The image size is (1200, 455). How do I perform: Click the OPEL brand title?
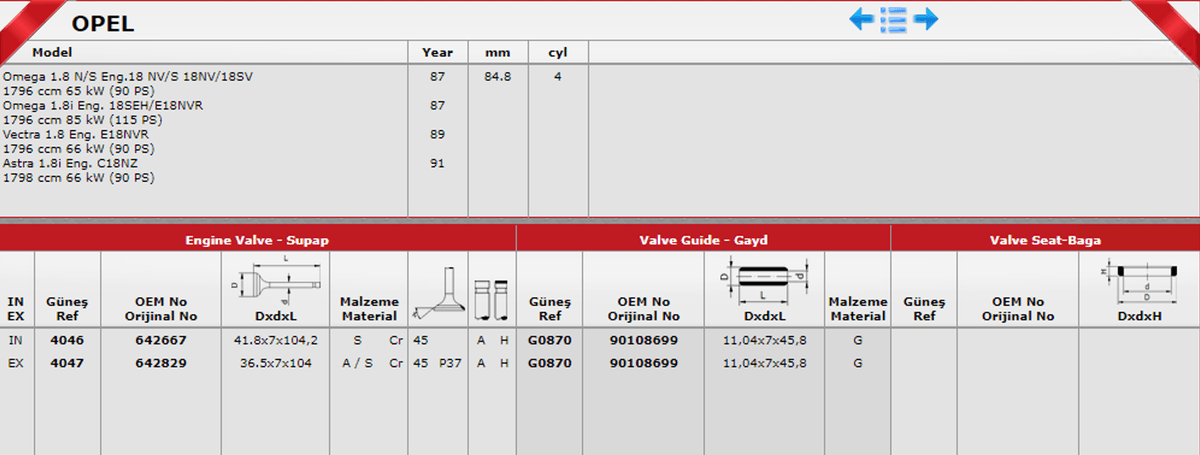coord(102,23)
